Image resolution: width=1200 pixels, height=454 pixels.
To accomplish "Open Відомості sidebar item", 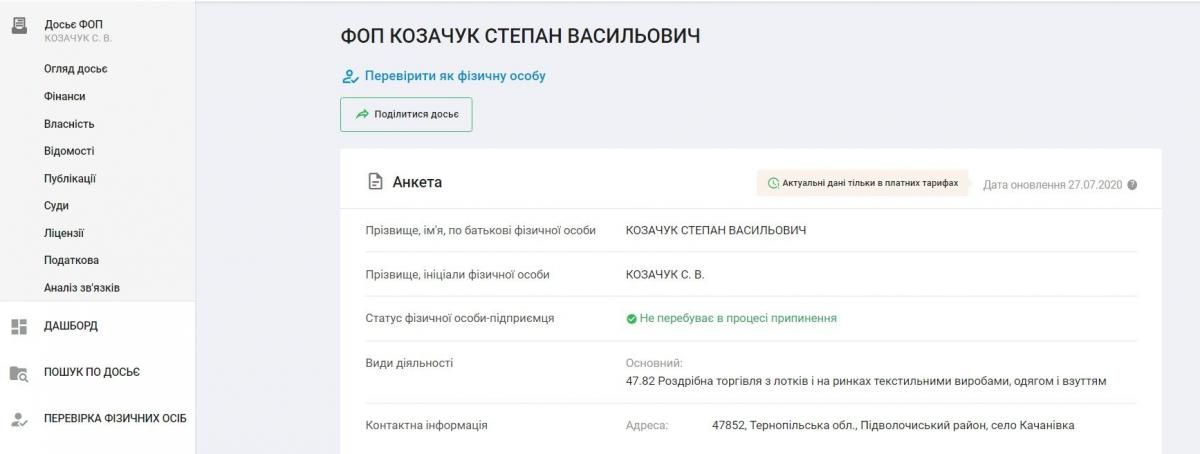I will (x=69, y=151).
